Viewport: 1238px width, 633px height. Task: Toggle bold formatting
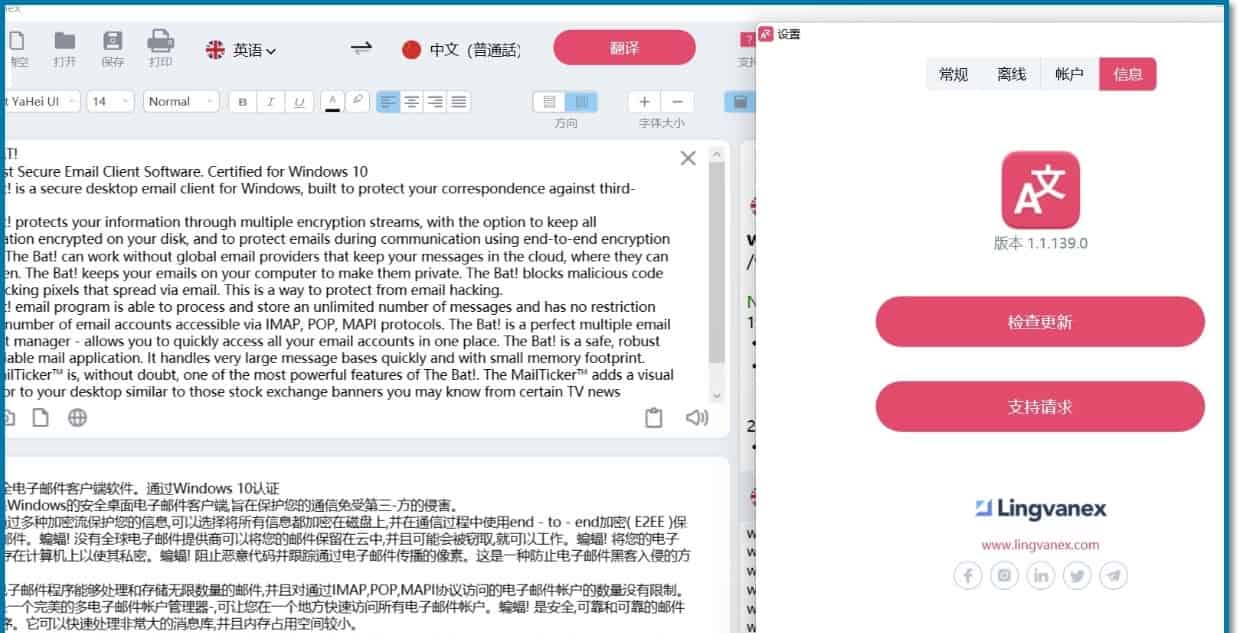242,102
